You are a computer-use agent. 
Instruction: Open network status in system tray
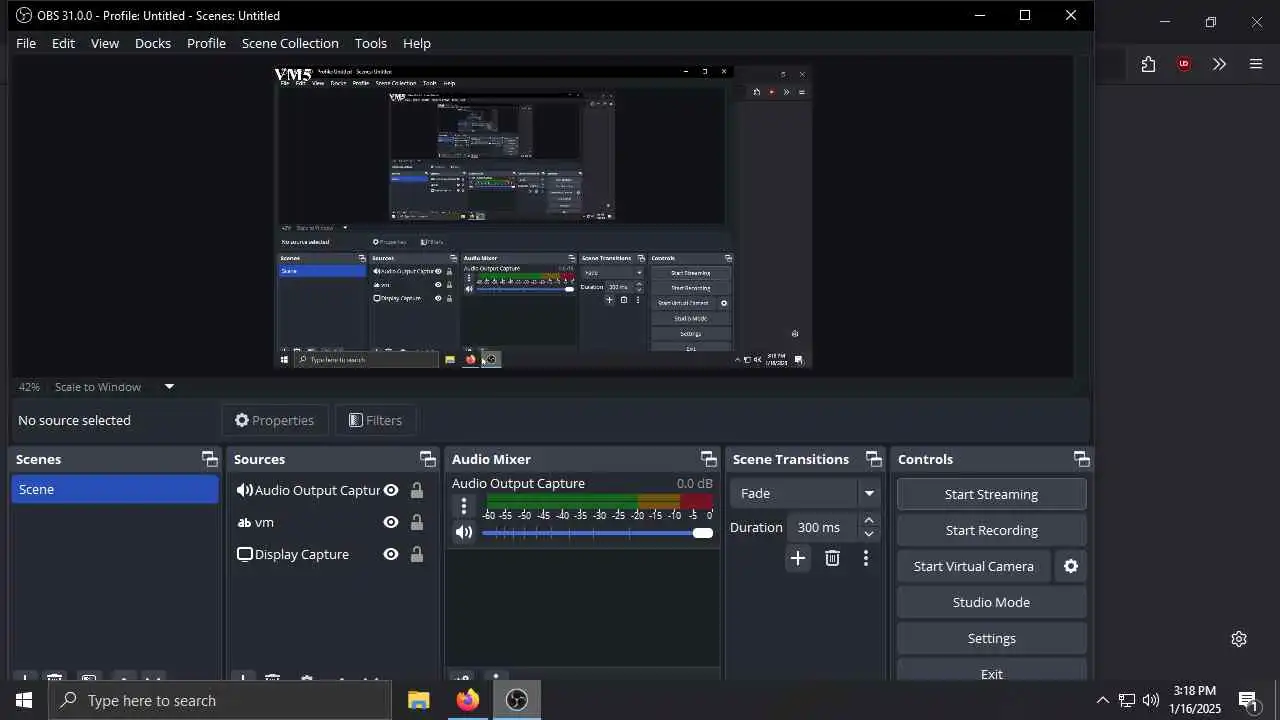coord(1126,700)
